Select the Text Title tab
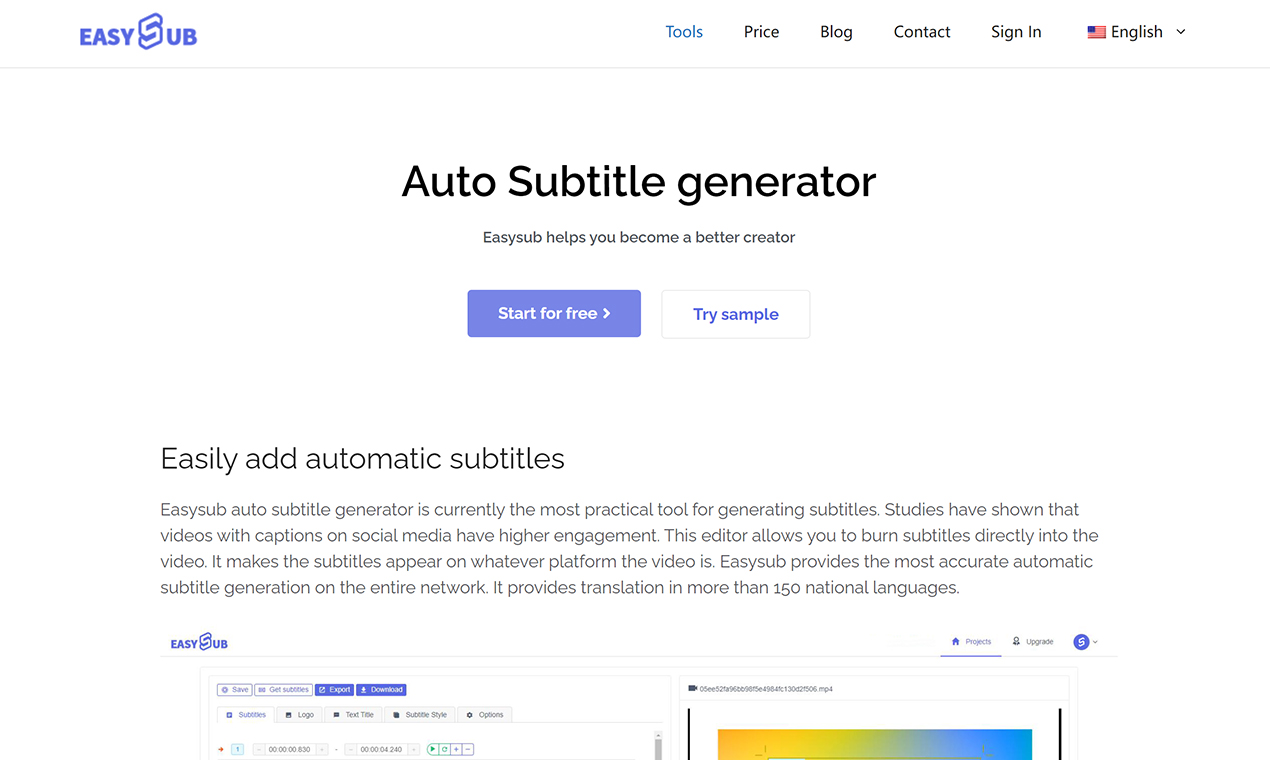Image resolution: width=1270 pixels, height=760 pixels. tap(353, 715)
